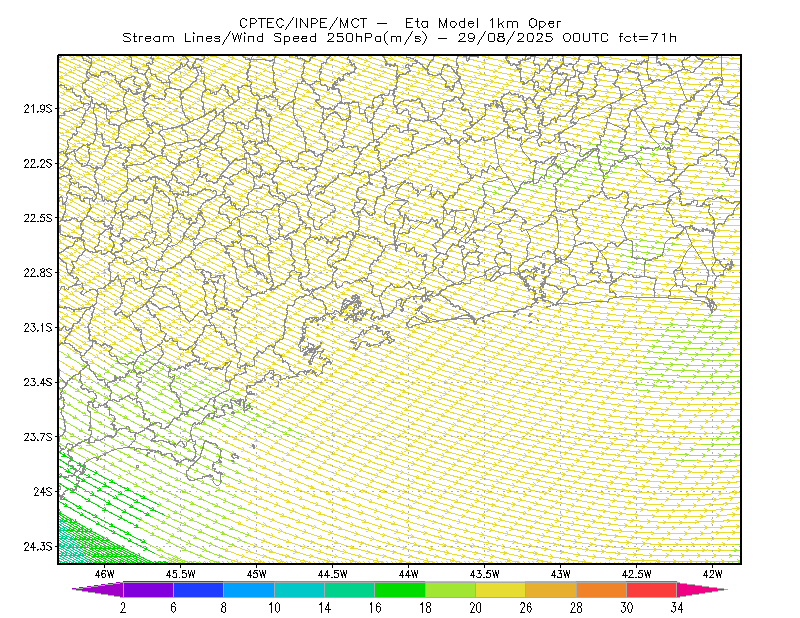Click latitude label 21.9S

click(x=37, y=109)
